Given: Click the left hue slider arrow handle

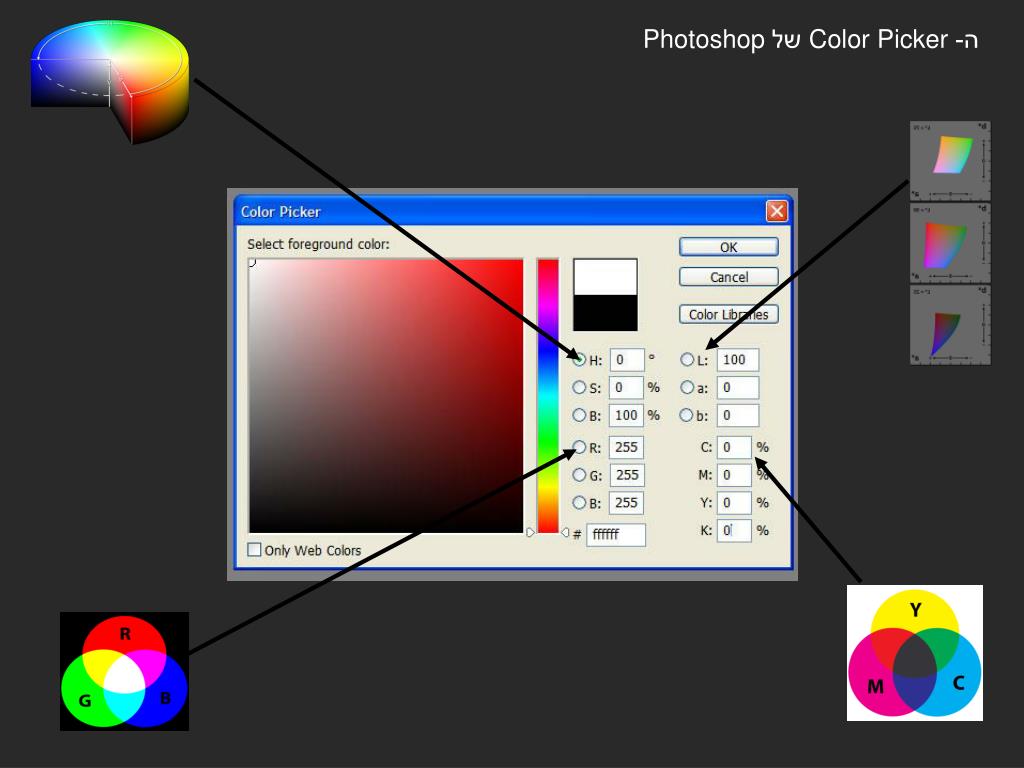Looking at the screenshot, I should point(530,533).
